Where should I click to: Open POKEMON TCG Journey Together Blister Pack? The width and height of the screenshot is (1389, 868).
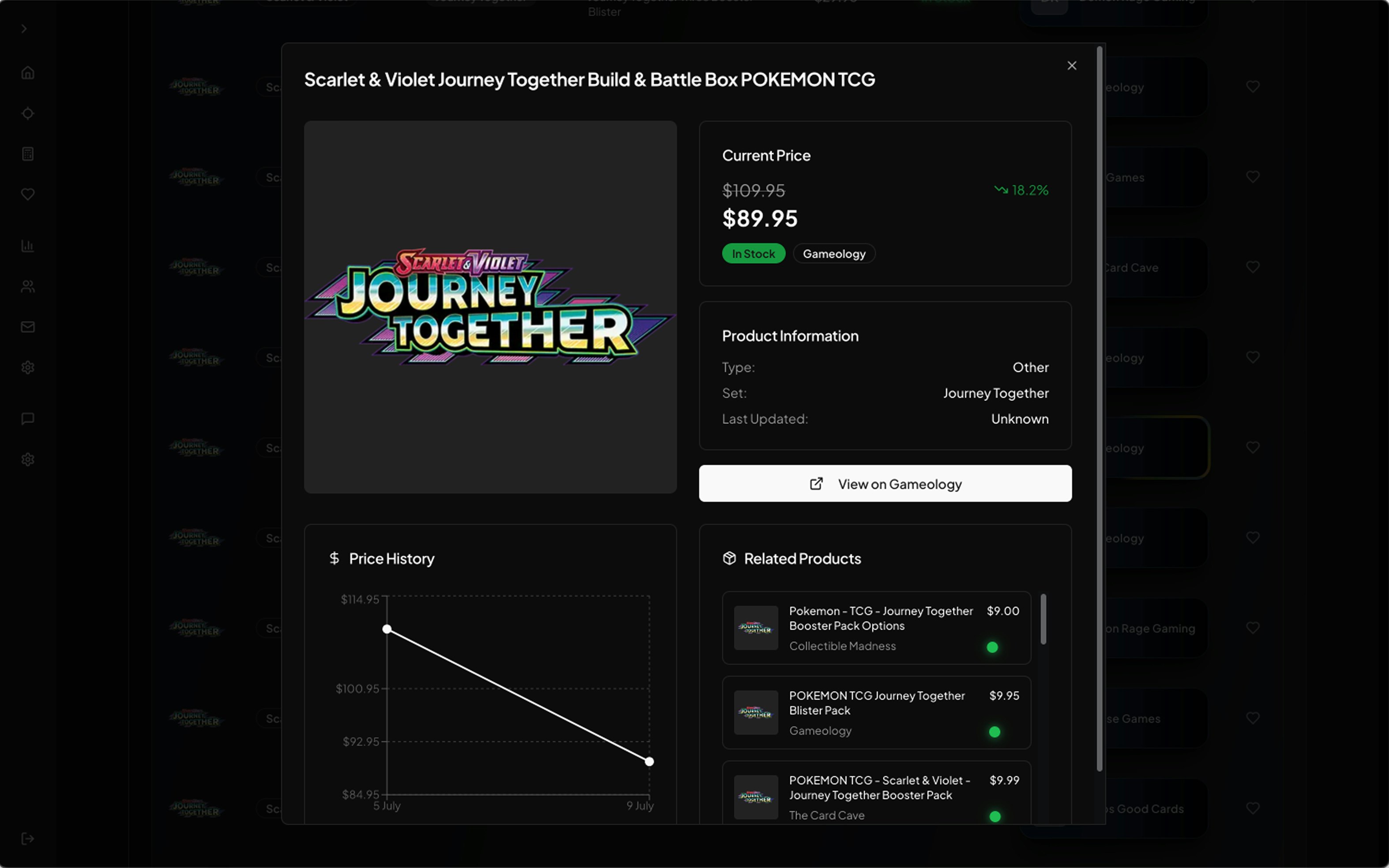pyautogui.click(x=876, y=712)
